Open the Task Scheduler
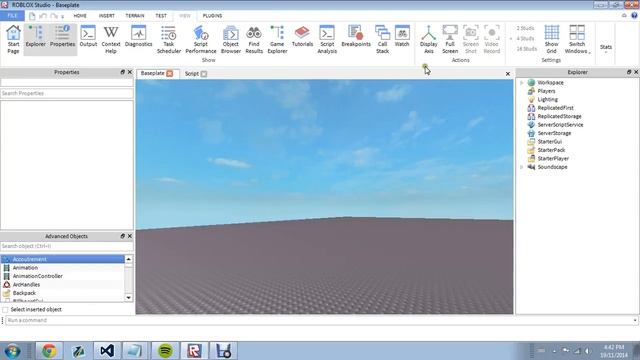 click(x=169, y=39)
